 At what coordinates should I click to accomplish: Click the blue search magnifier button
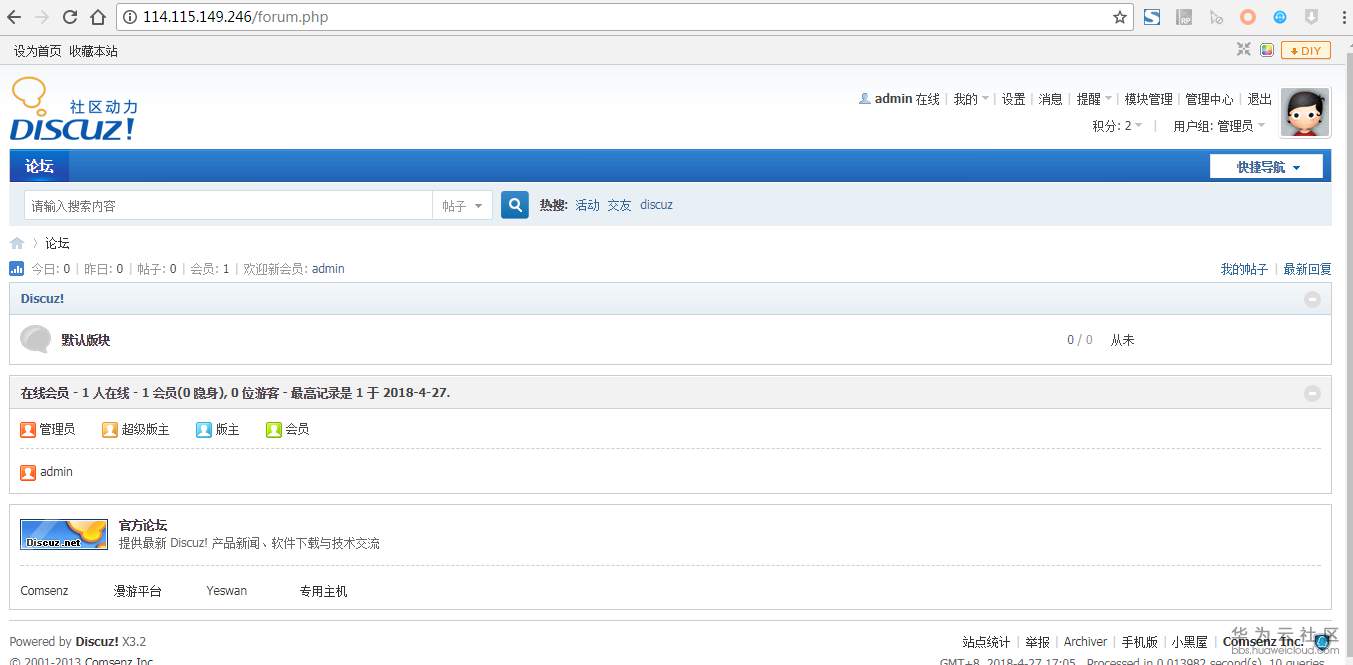515,205
